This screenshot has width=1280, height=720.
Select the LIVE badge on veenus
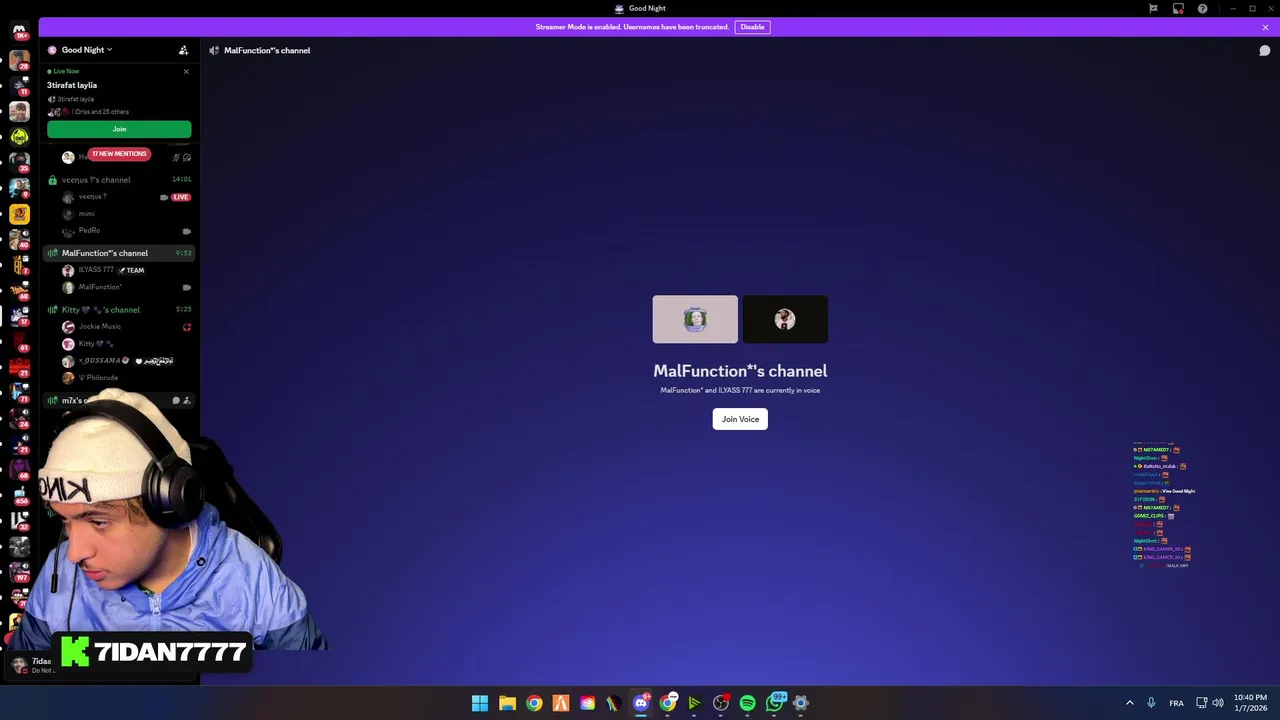(x=181, y=197)
